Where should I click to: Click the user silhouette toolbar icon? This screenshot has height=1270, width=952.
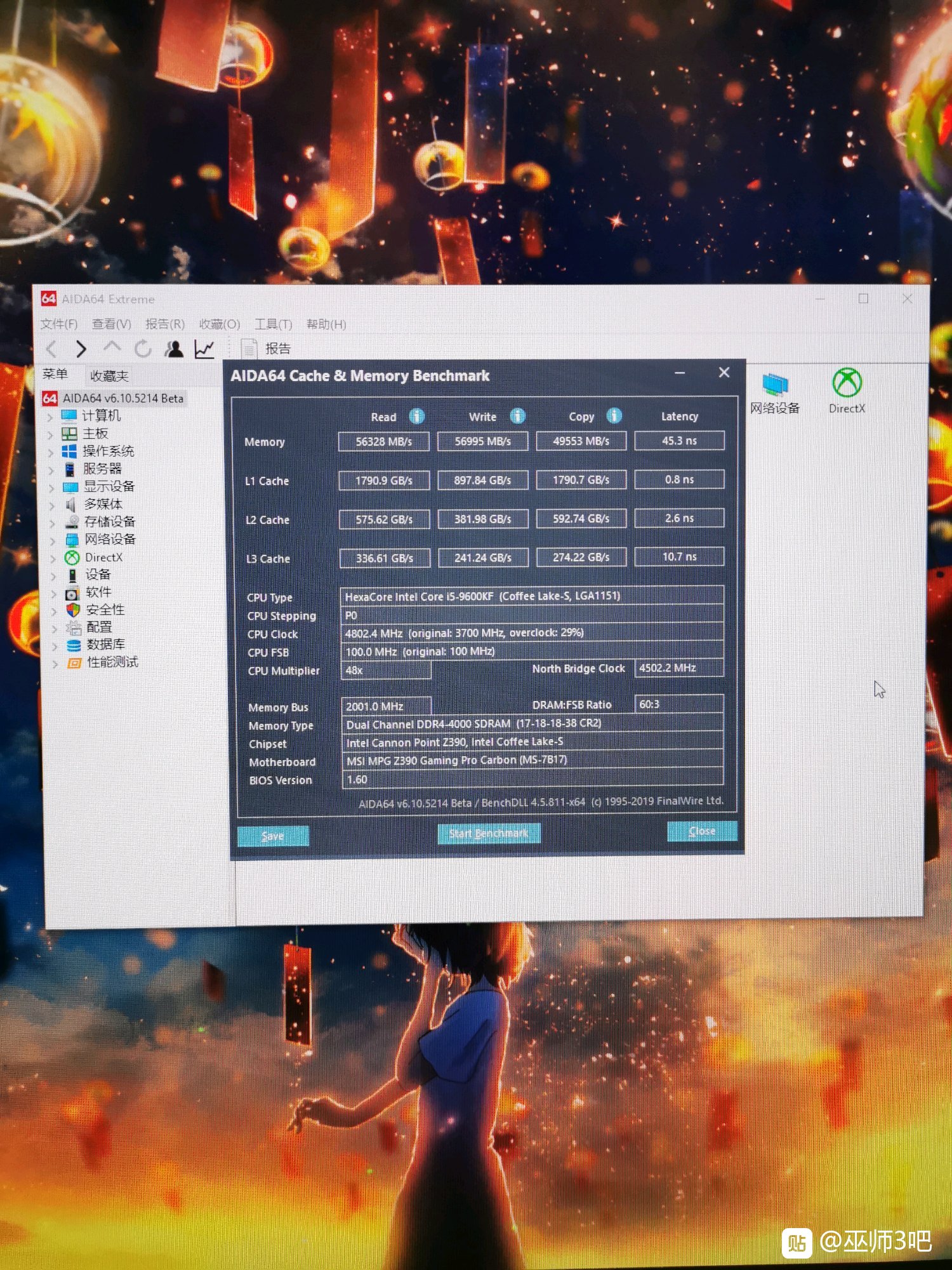point(173,348)
